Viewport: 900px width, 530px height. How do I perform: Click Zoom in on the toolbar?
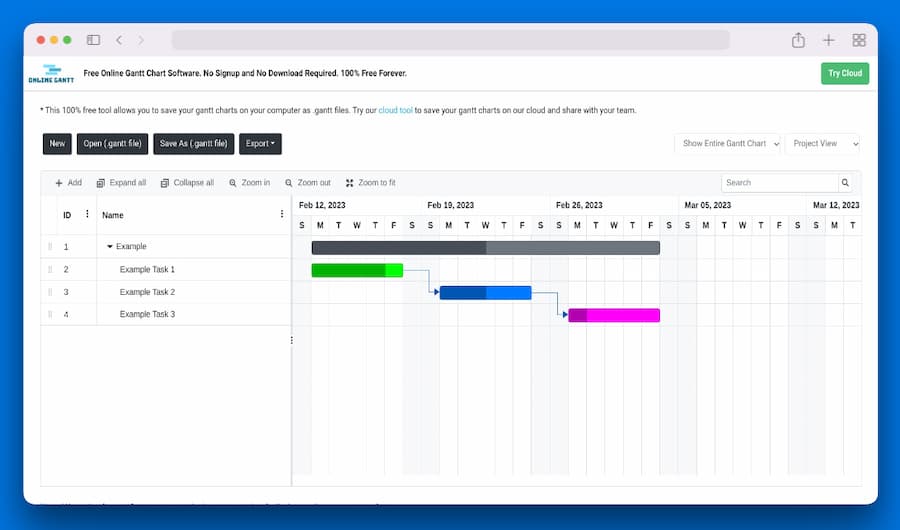(250, 183)
